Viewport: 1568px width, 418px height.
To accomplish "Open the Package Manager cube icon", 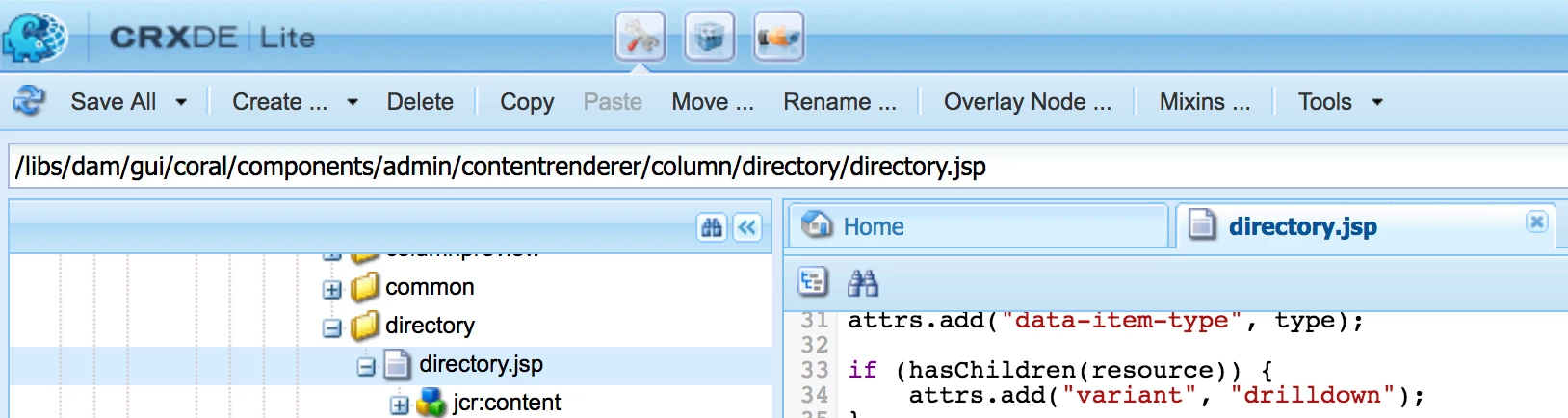I will point(710,38).
